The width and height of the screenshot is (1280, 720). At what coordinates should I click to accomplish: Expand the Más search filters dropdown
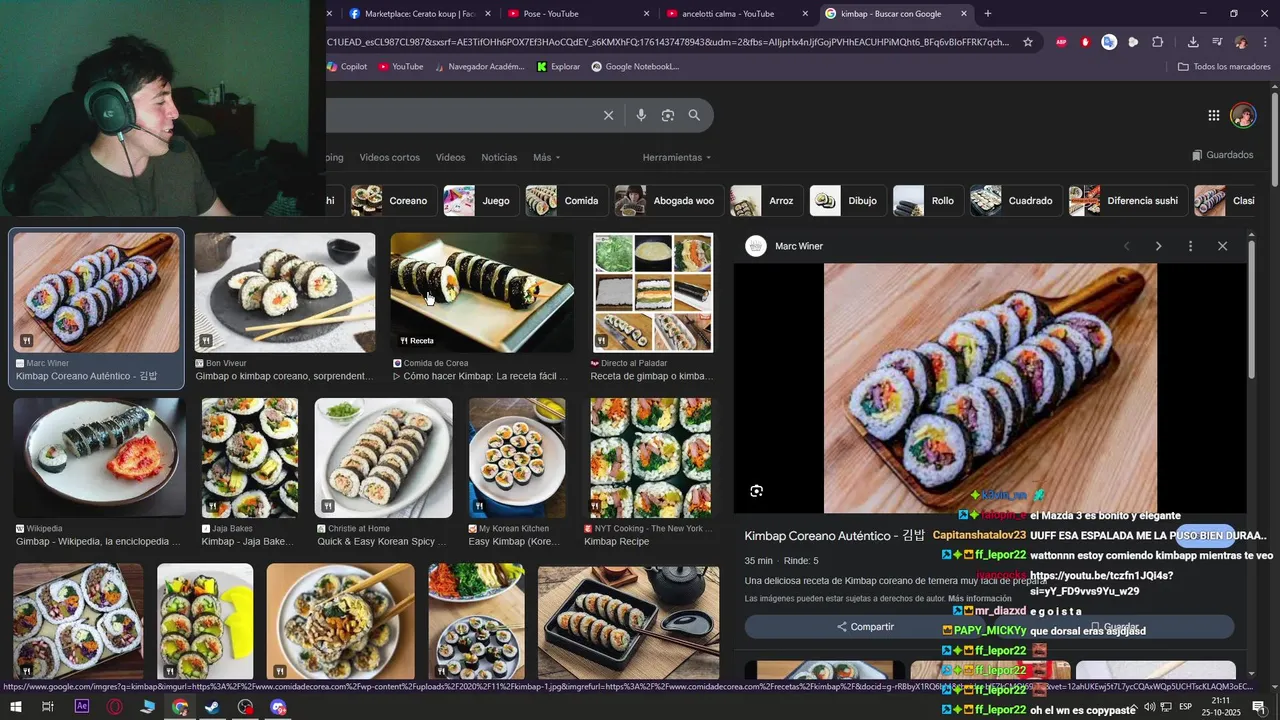tap(546, 157)
